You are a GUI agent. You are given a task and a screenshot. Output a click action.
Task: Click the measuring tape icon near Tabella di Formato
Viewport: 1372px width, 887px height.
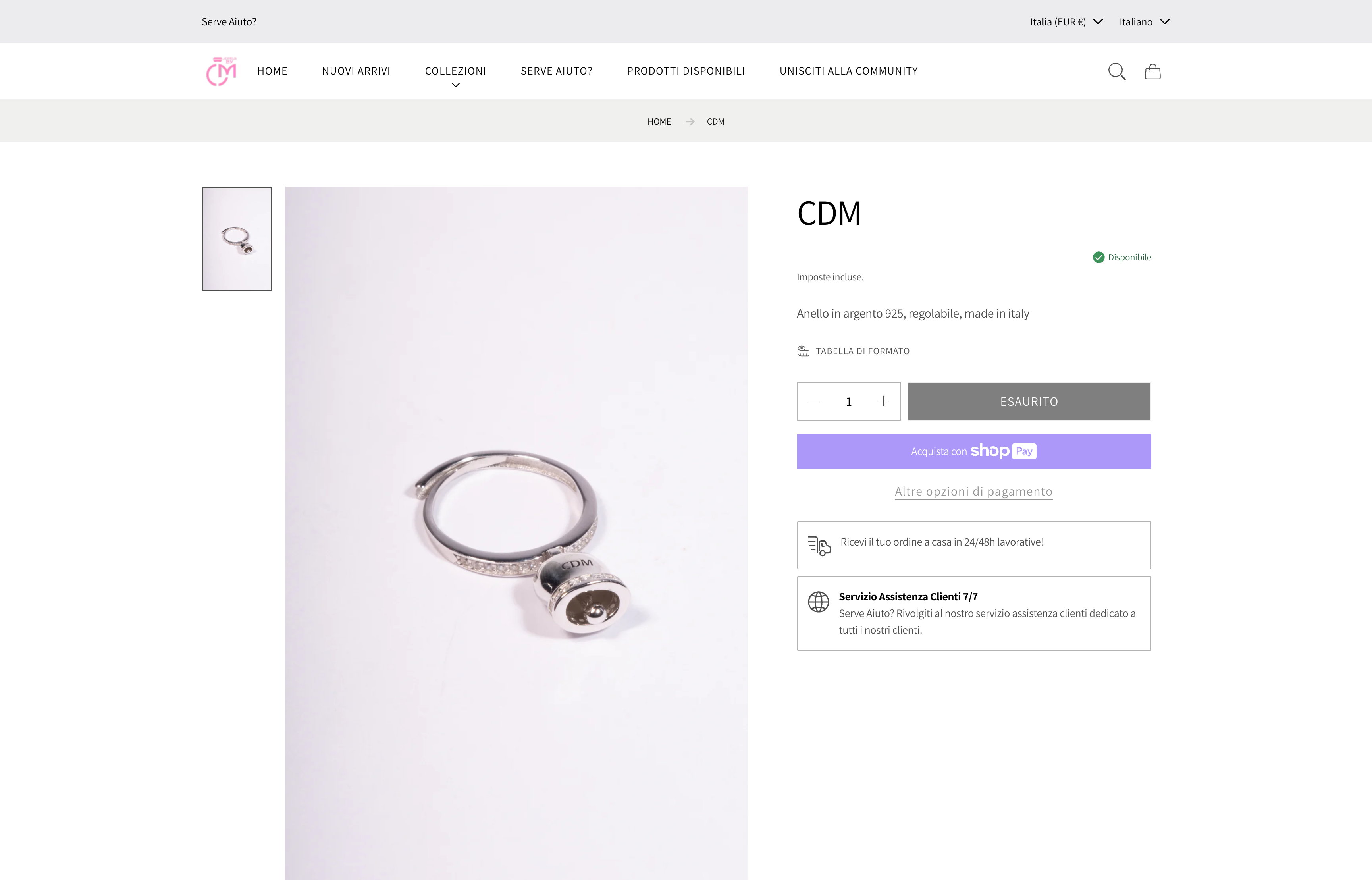[804, 350]
